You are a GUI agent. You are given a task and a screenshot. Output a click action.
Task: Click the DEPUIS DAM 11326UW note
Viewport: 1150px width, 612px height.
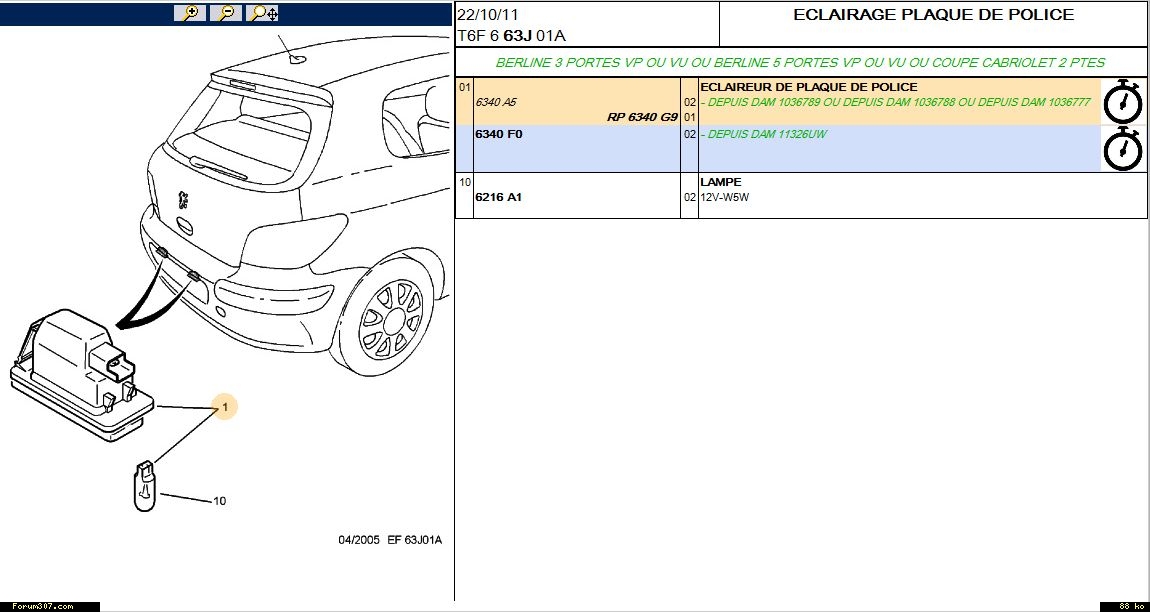tap(750, 134)
